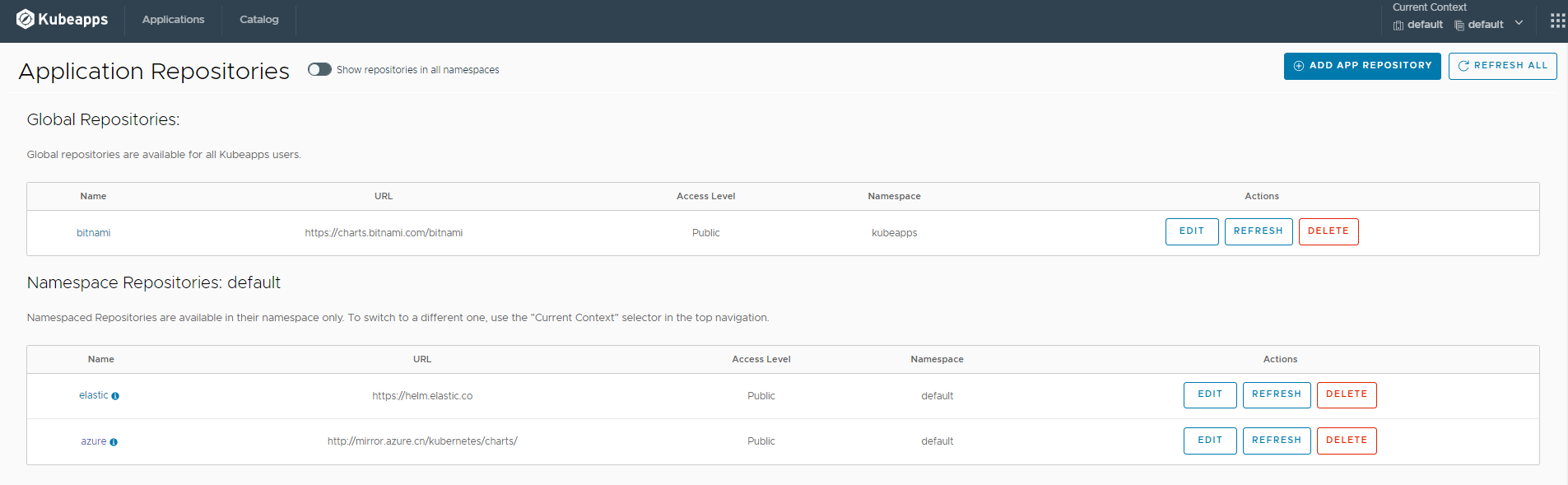Delete the elastic repository

tap(1347, 394)
